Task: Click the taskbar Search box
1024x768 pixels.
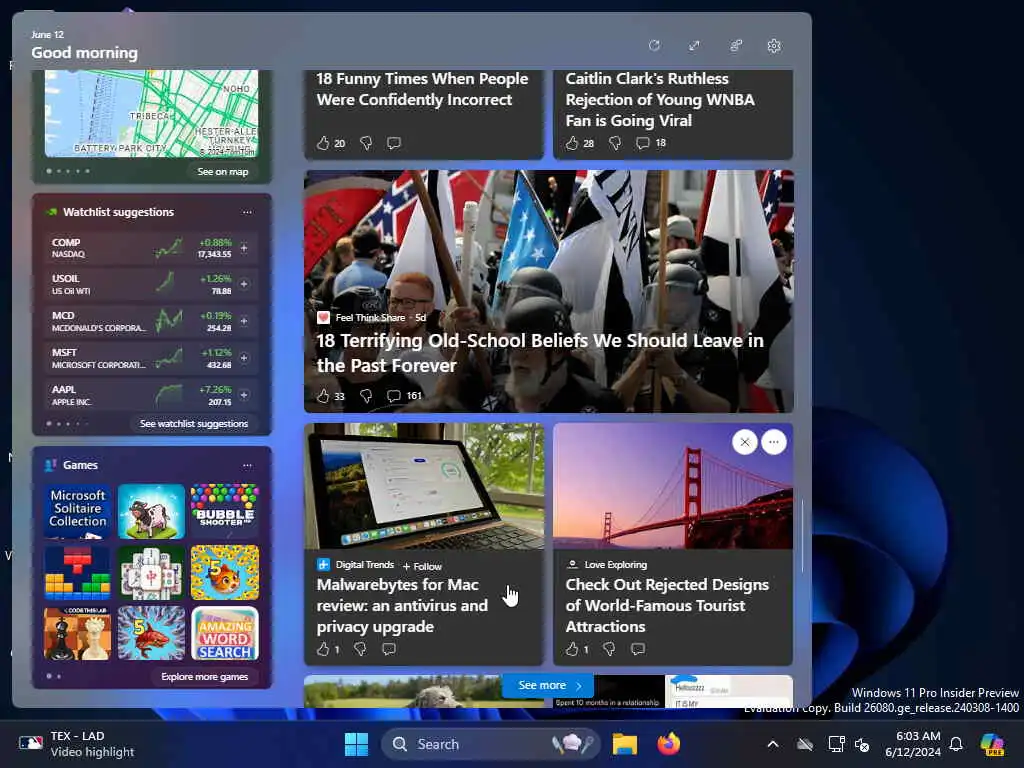Action: 490,744
